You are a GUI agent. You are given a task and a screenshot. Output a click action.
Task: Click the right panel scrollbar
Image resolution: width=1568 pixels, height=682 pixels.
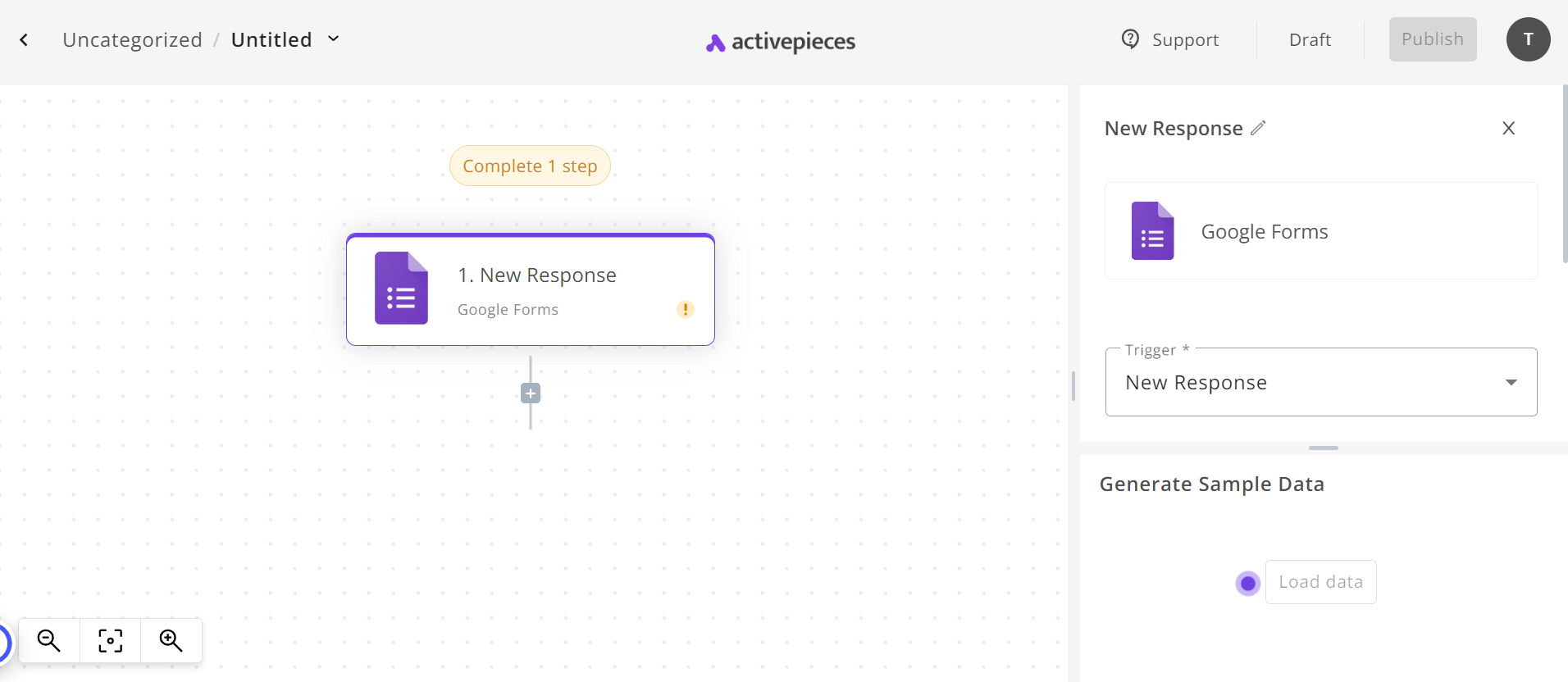(1565, 174)
